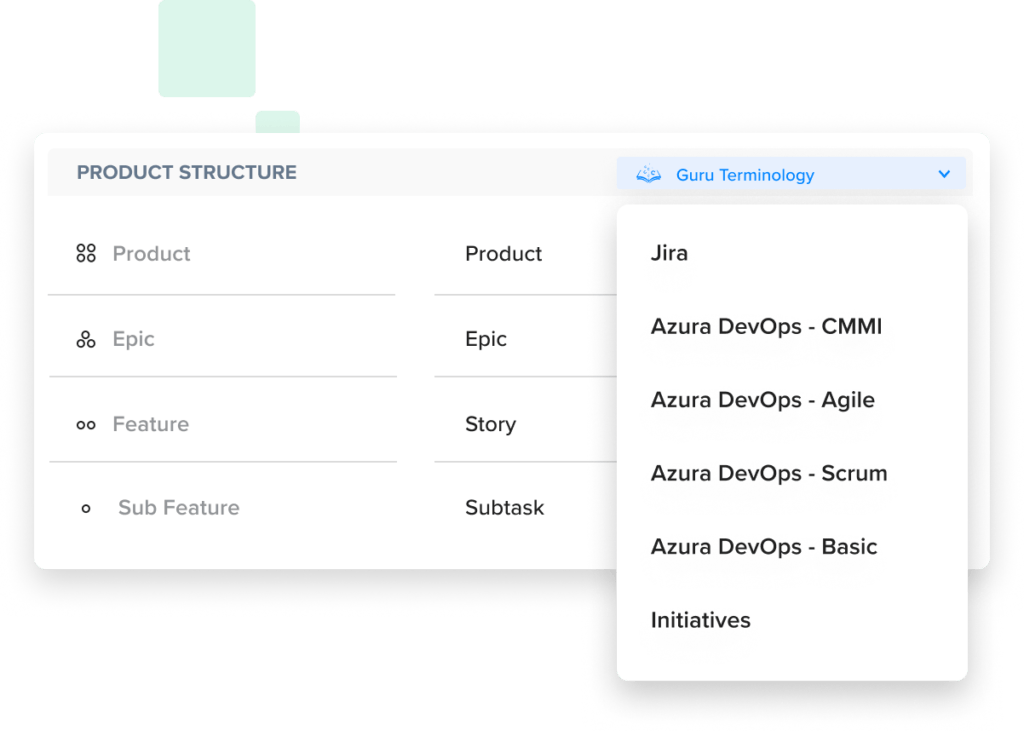
Task: Select Initiatives from the dropdown list
Action: pos(700,620)
